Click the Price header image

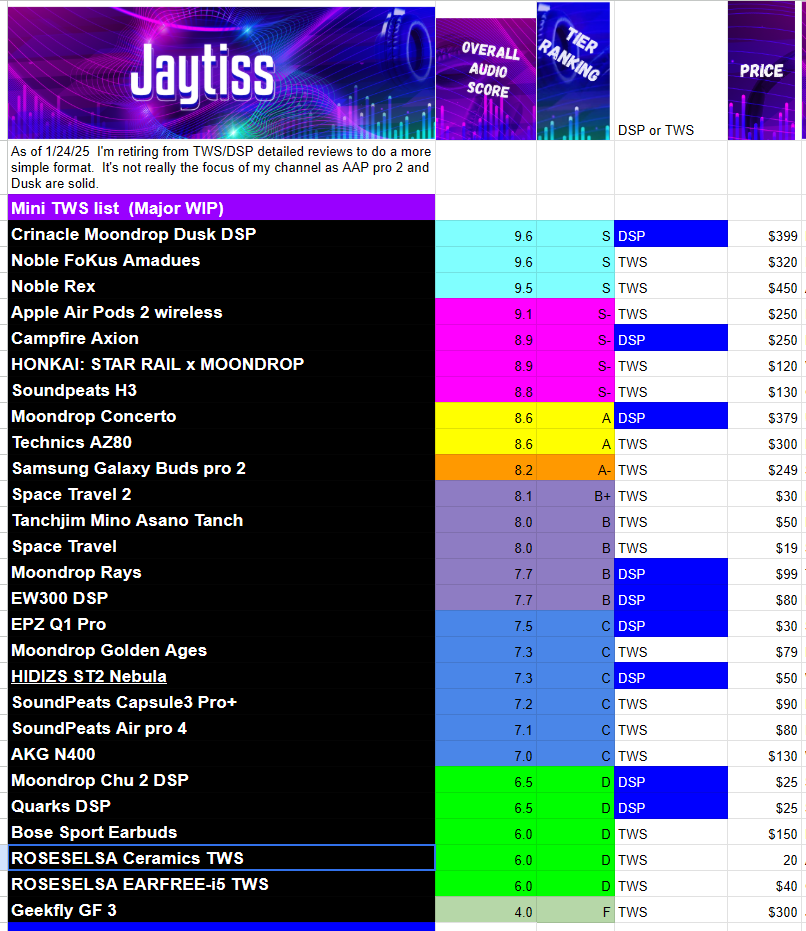click(761, 71)
